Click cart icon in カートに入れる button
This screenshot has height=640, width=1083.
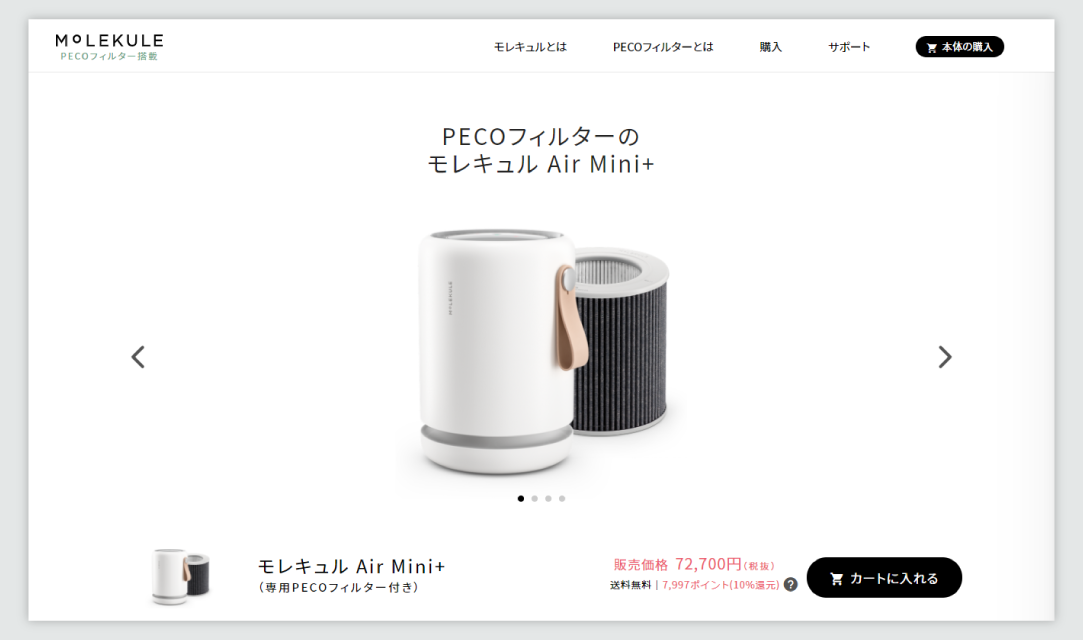point(836,579)
